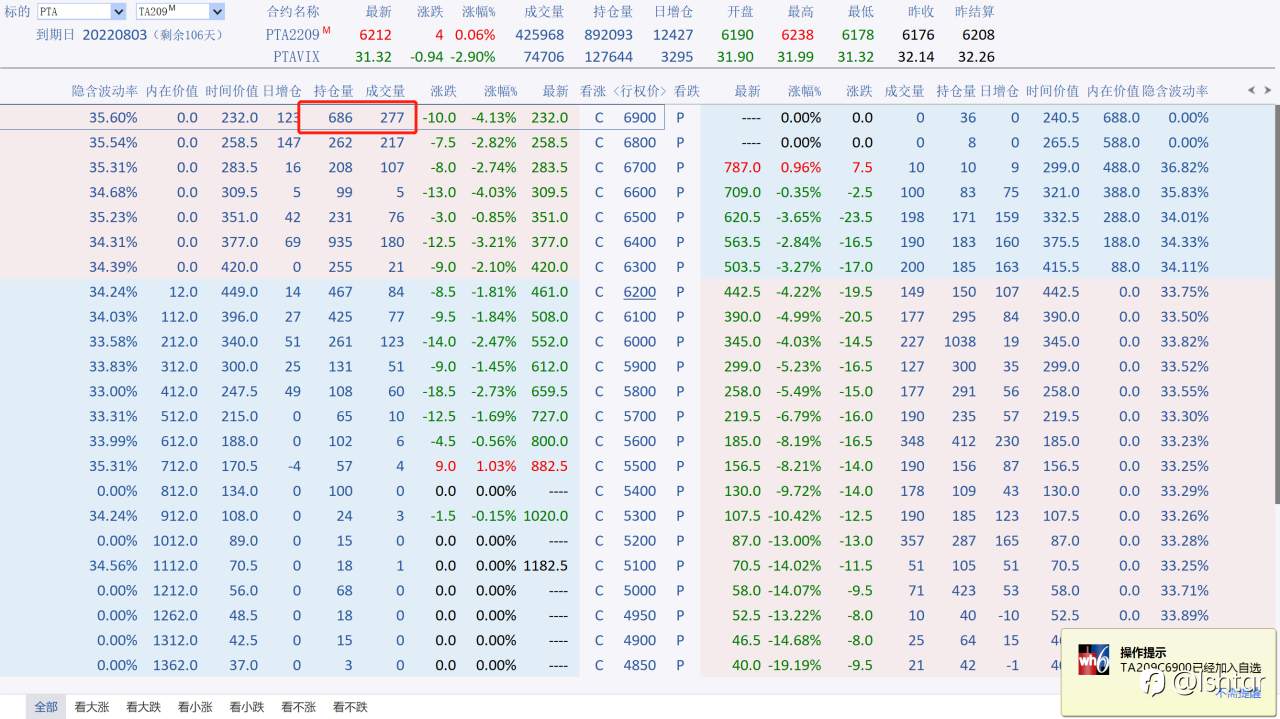Open the 看小涨 tab
1280x719 pixels.
point(195,707)
